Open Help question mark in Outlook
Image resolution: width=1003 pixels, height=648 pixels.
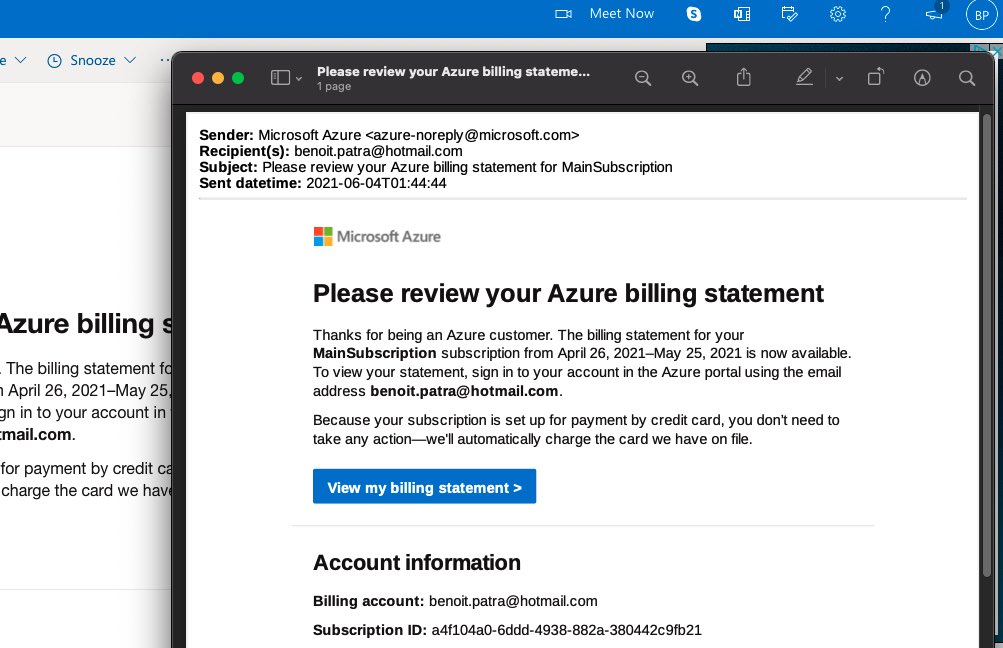pos(885,14)
